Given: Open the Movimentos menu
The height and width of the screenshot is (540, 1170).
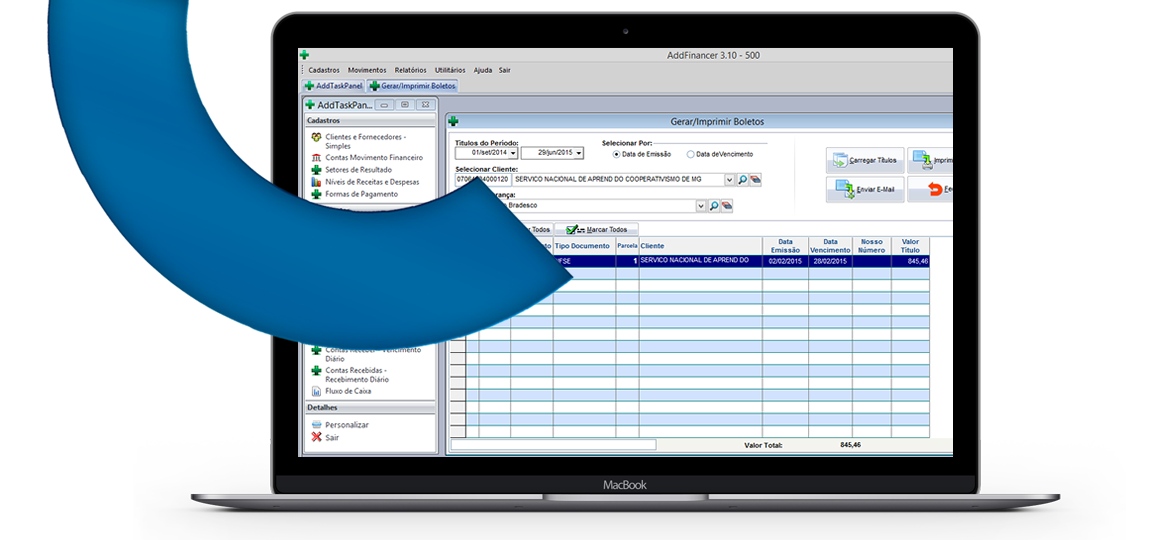Looking at the screenshot, I should [367, 70].
